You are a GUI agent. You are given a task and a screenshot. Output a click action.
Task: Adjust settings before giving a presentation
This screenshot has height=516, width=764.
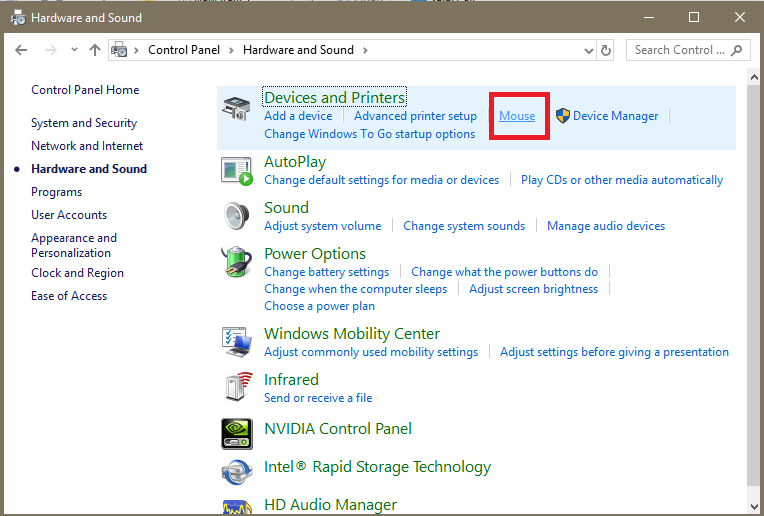614,352
